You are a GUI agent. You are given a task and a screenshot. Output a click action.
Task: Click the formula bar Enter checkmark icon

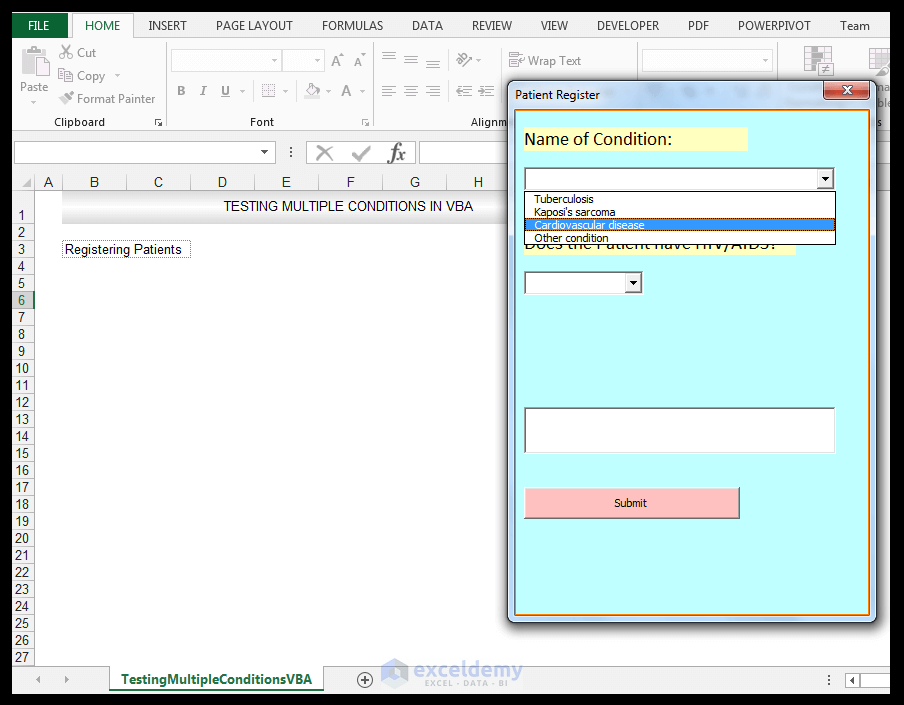point(361,153)
